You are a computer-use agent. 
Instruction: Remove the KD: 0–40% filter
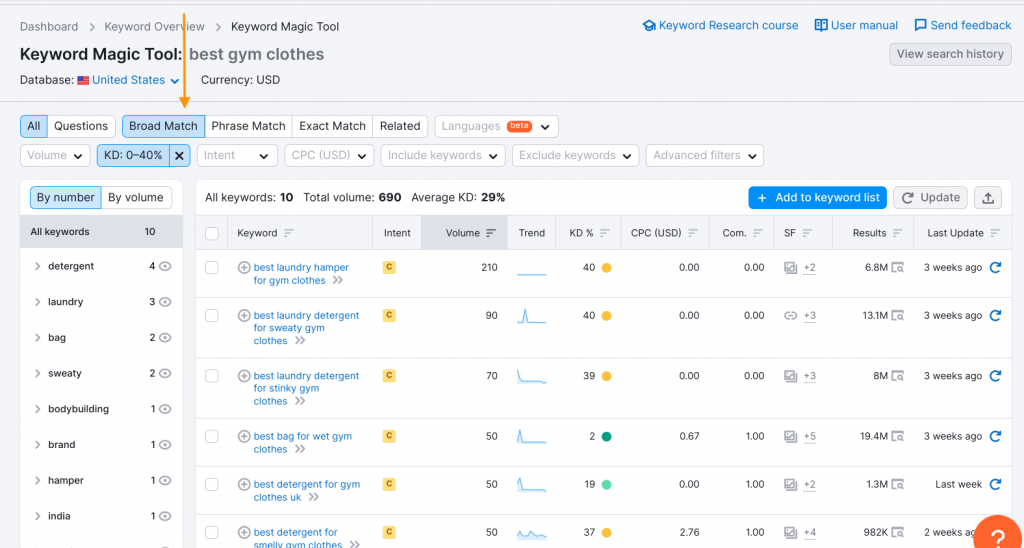(179, 155)
